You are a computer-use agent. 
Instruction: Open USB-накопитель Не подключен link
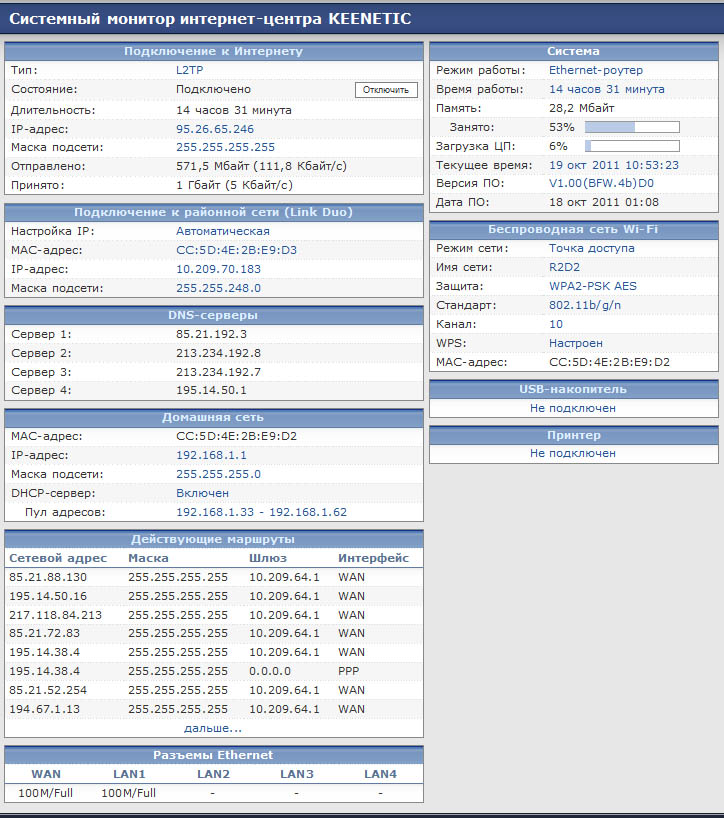coord(573,408)
